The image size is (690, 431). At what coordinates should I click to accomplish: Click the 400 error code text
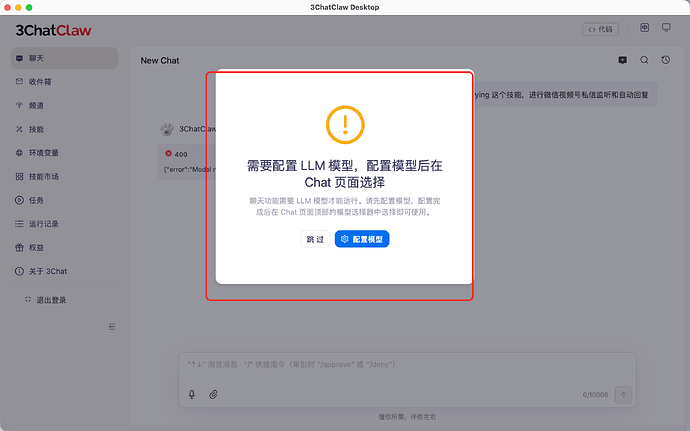[181, 155]
